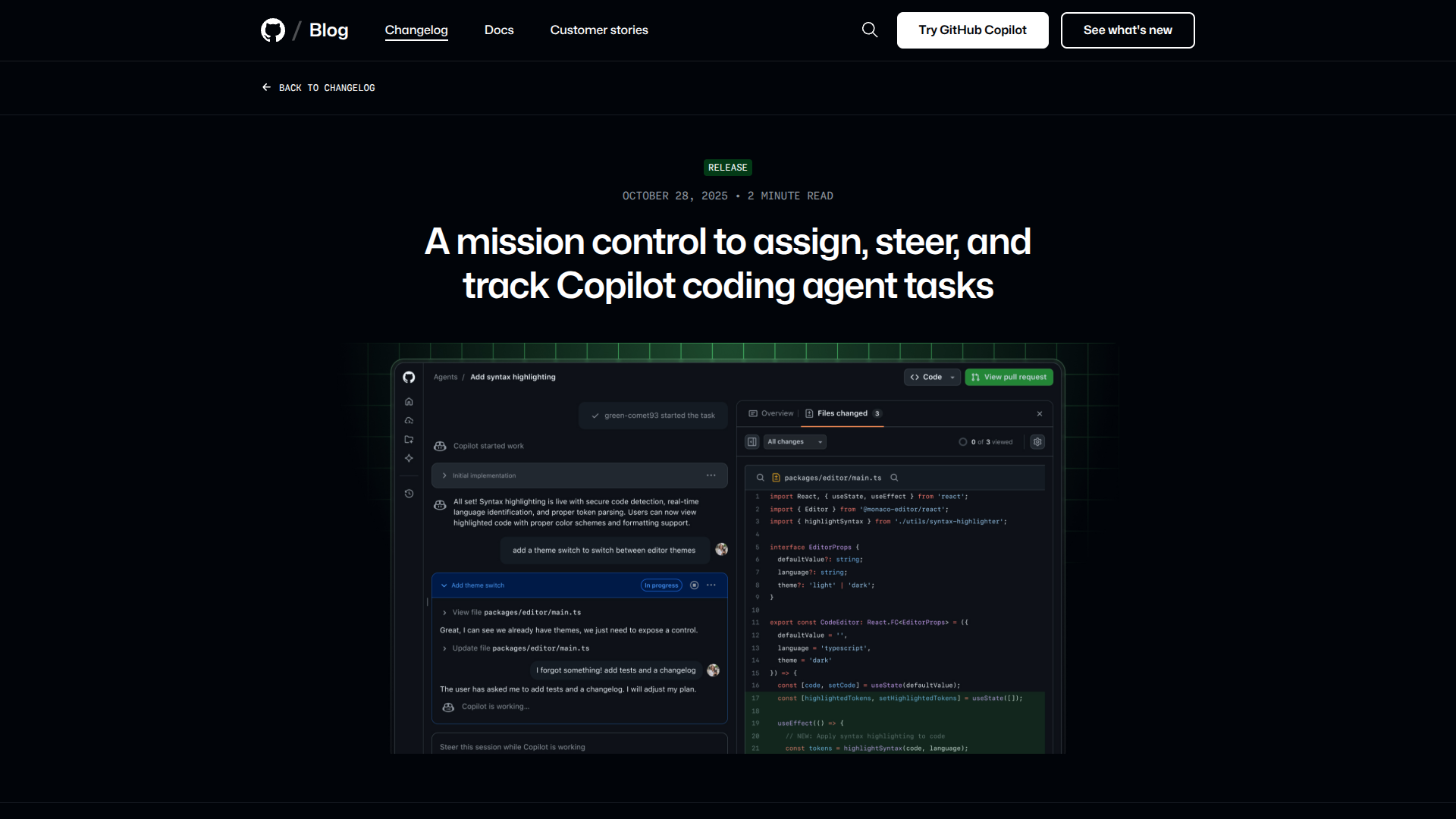Viewport: 1456px width, 819px height.
Task: Follow the BACK TO CHANGELOG link
Action: [x=318, y=87]
